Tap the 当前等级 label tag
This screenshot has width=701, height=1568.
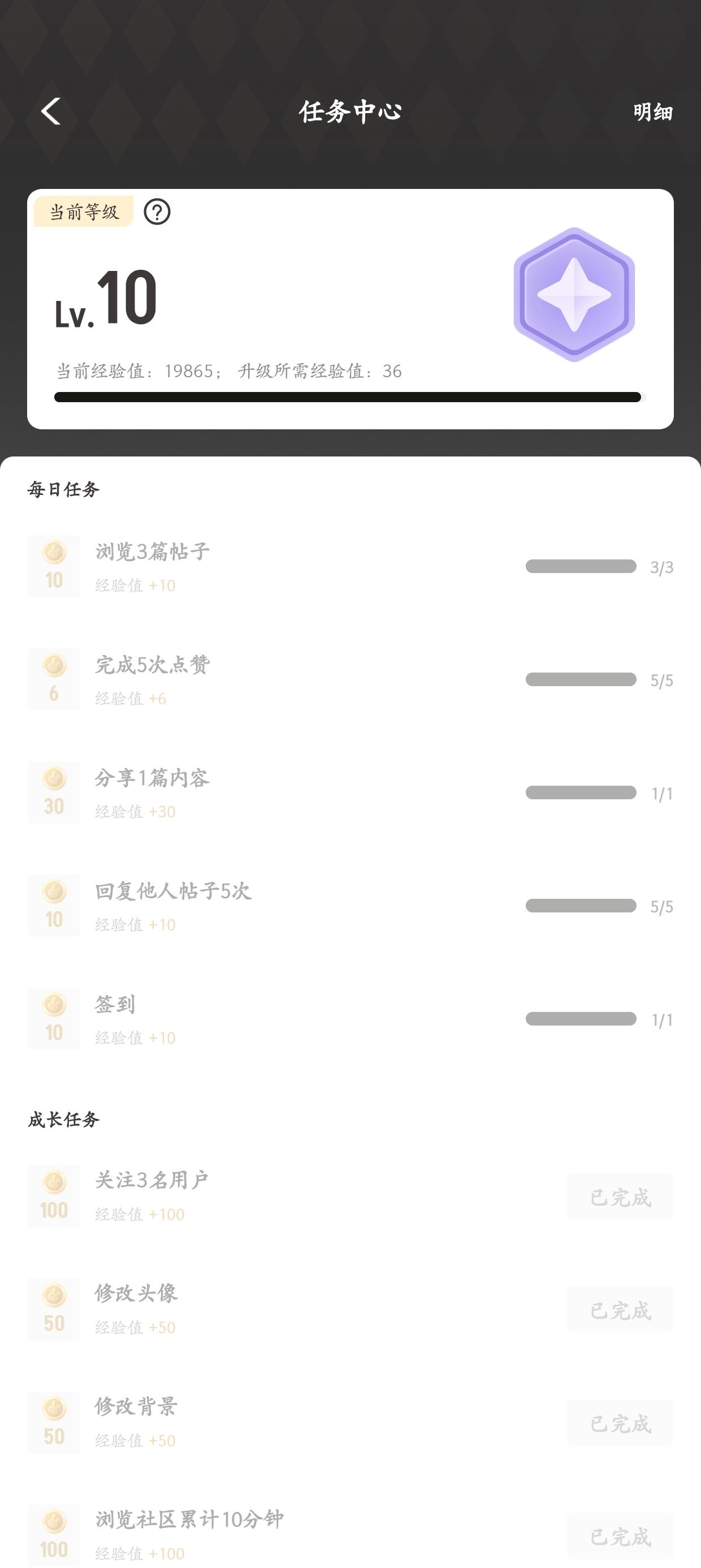tap(83, 212)
